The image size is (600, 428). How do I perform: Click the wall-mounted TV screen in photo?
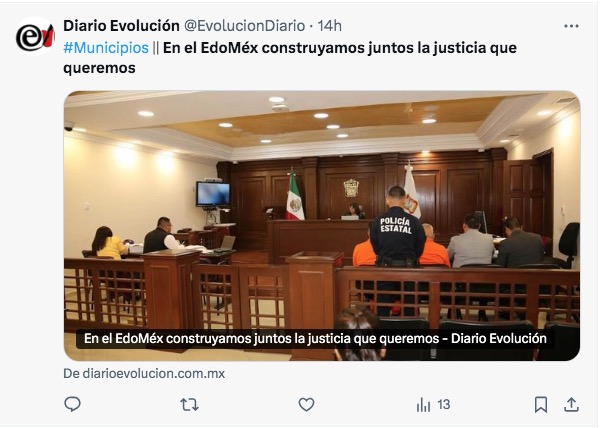tap(213, 194)
